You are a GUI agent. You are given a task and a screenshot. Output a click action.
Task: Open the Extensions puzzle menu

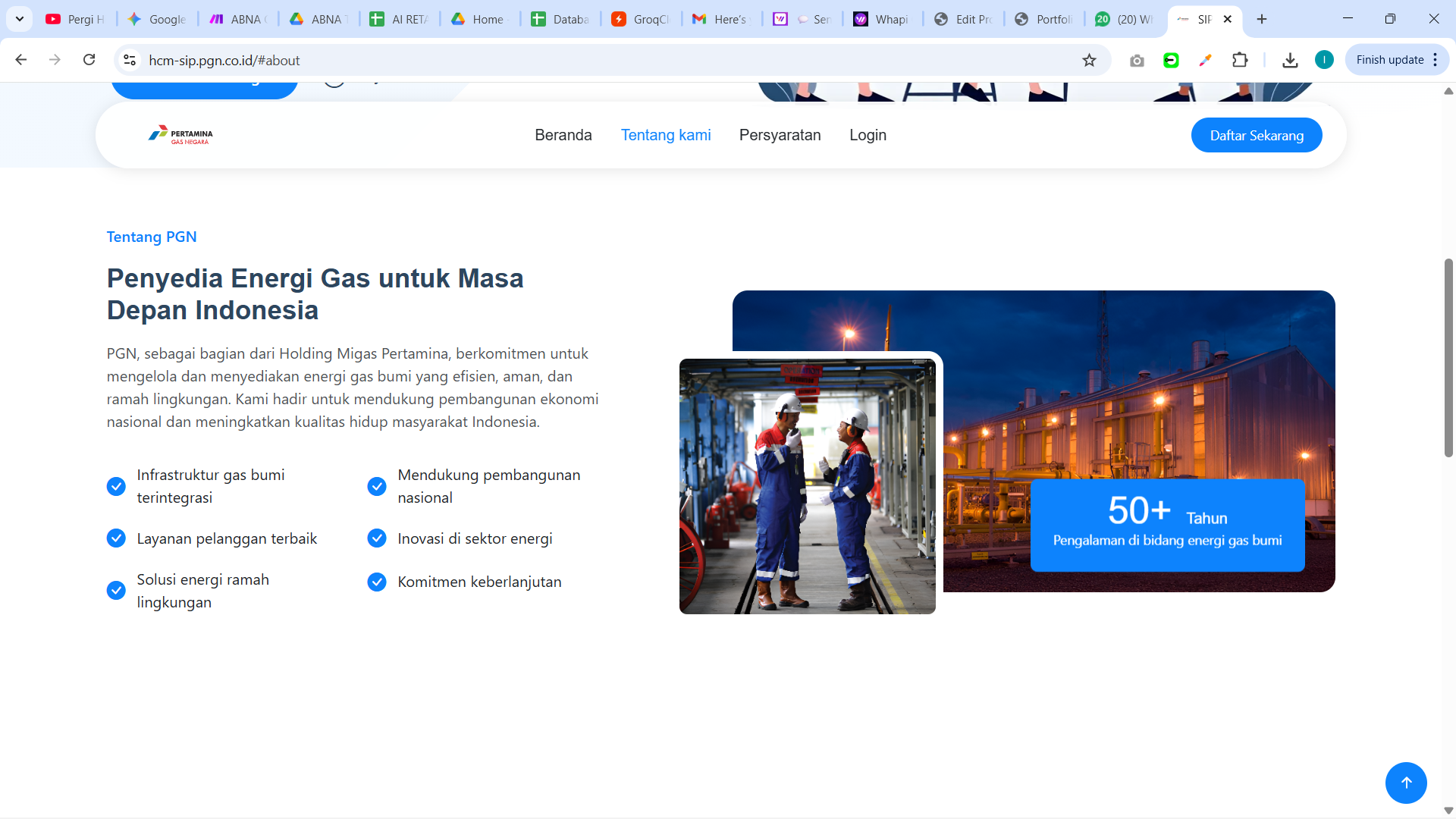1240,60
